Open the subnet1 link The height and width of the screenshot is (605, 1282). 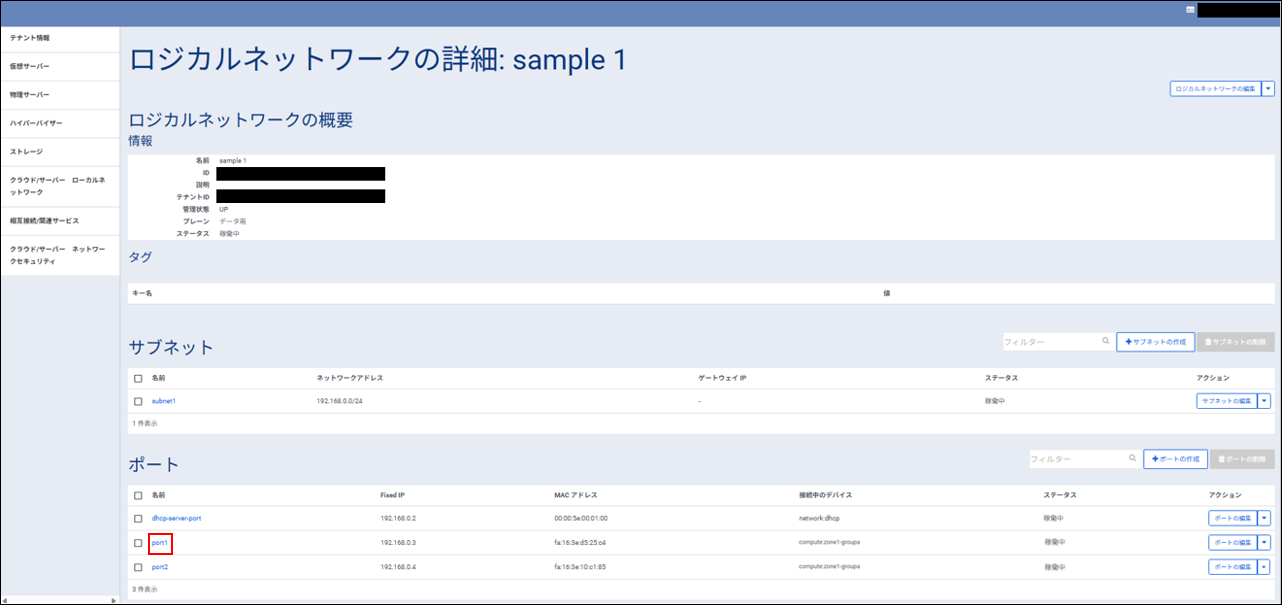pyautogui.click(x=164, y=401)
